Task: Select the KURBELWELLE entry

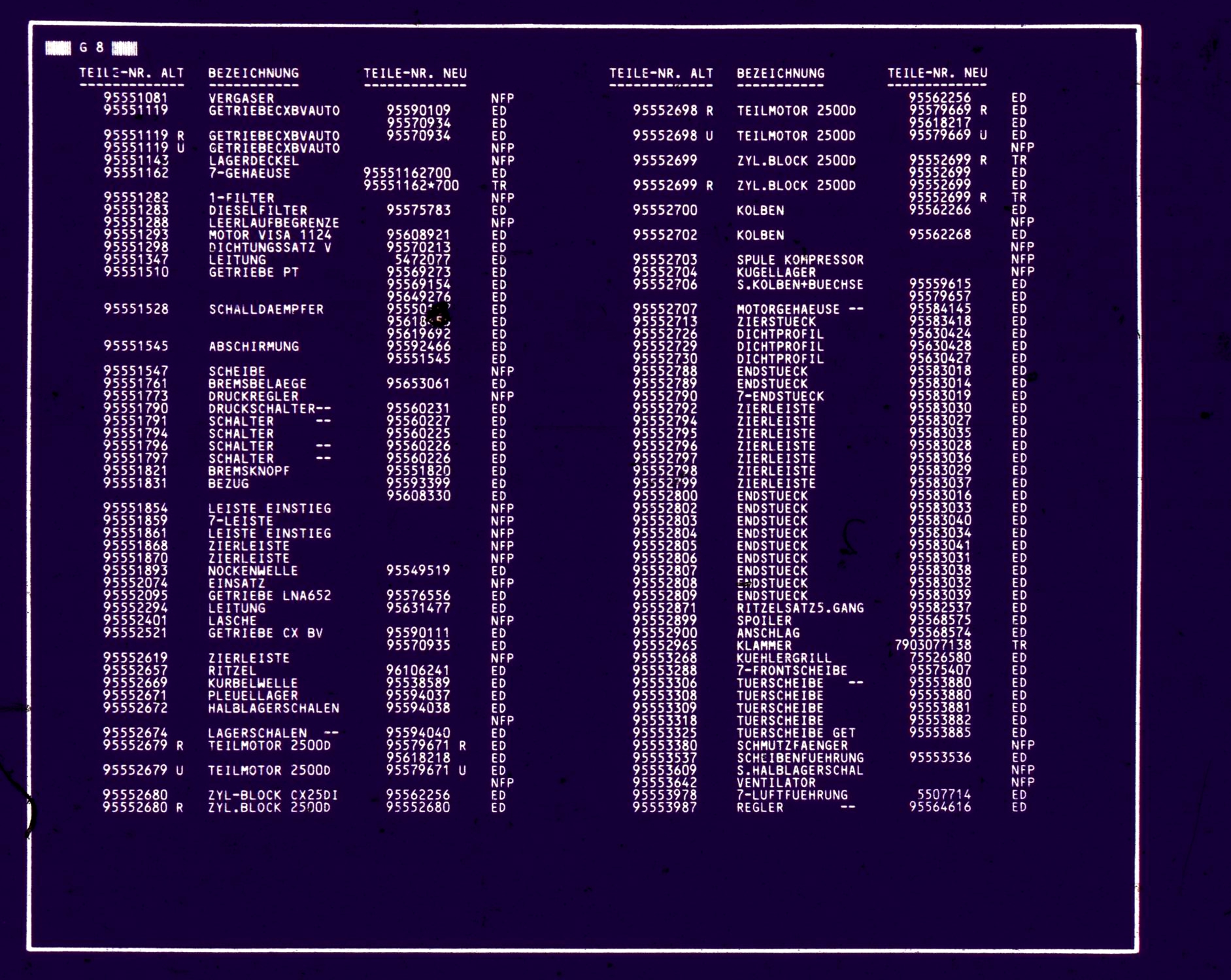Action: click(x=252, y=683)
